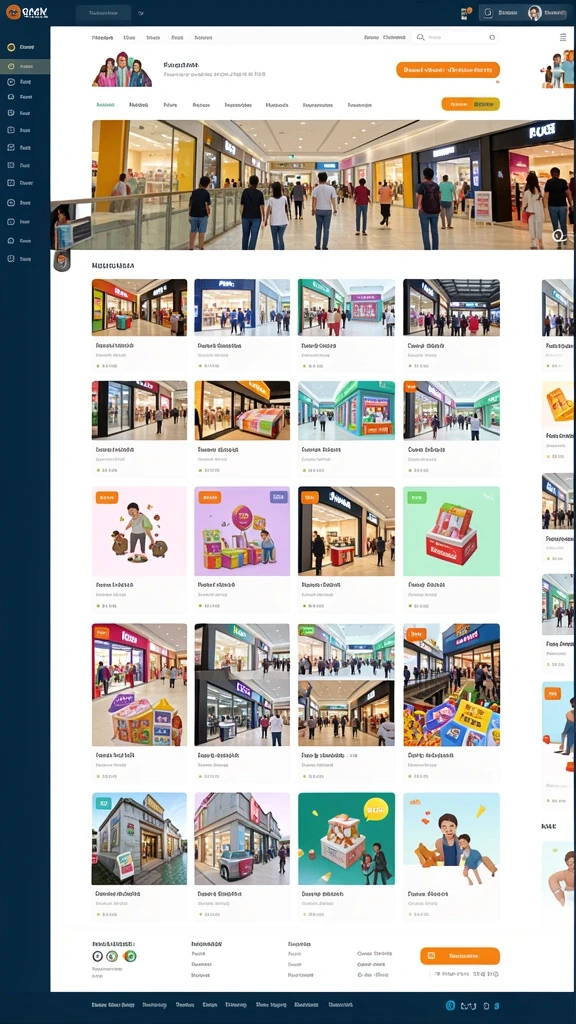This screenshot has width=576, height=1024.
Task: Click the green tag on the mint gift box card
Action: 417,498
